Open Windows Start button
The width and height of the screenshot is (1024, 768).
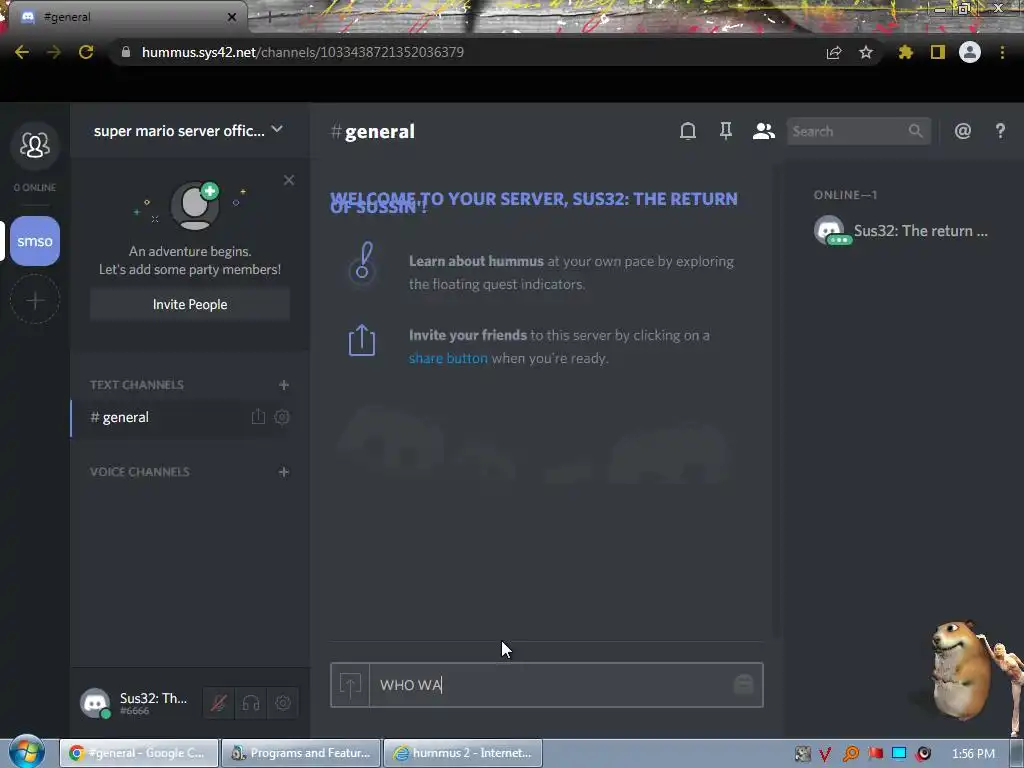point(27,752)
